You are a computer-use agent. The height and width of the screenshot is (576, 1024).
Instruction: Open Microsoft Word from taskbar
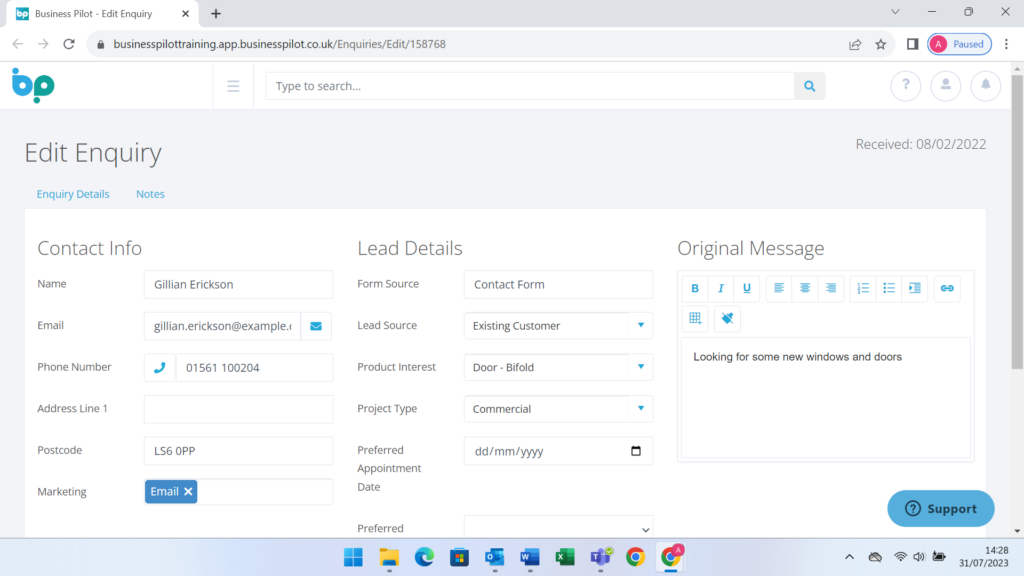(x=530, y=557)
